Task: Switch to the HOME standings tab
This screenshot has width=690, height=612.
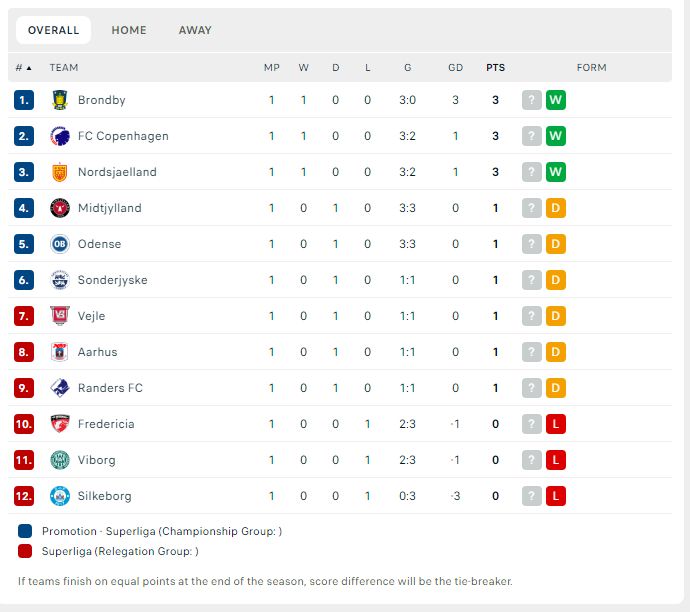Action: pos(129,30)
